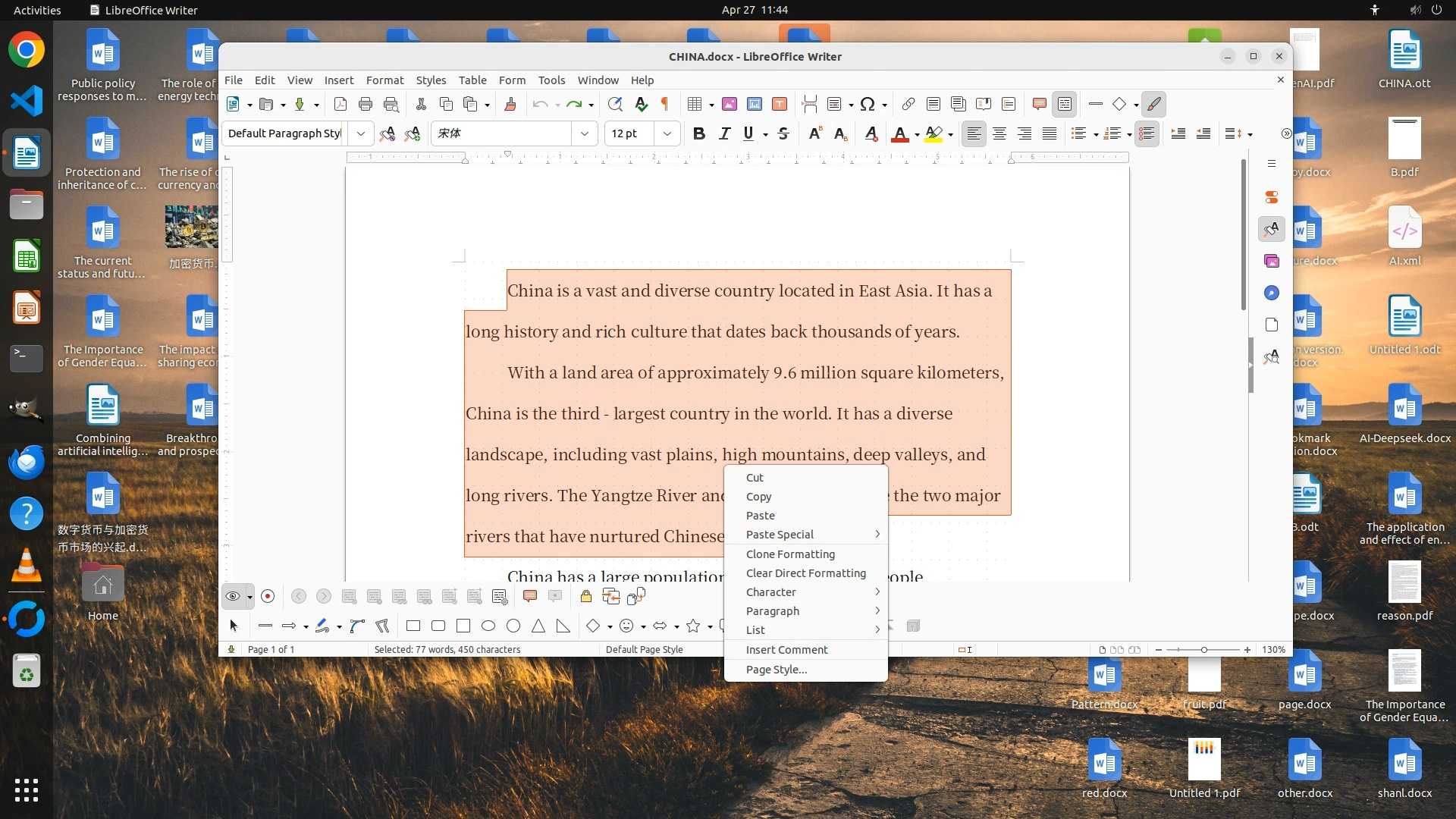Open the Format menu

tap(384, 80)
